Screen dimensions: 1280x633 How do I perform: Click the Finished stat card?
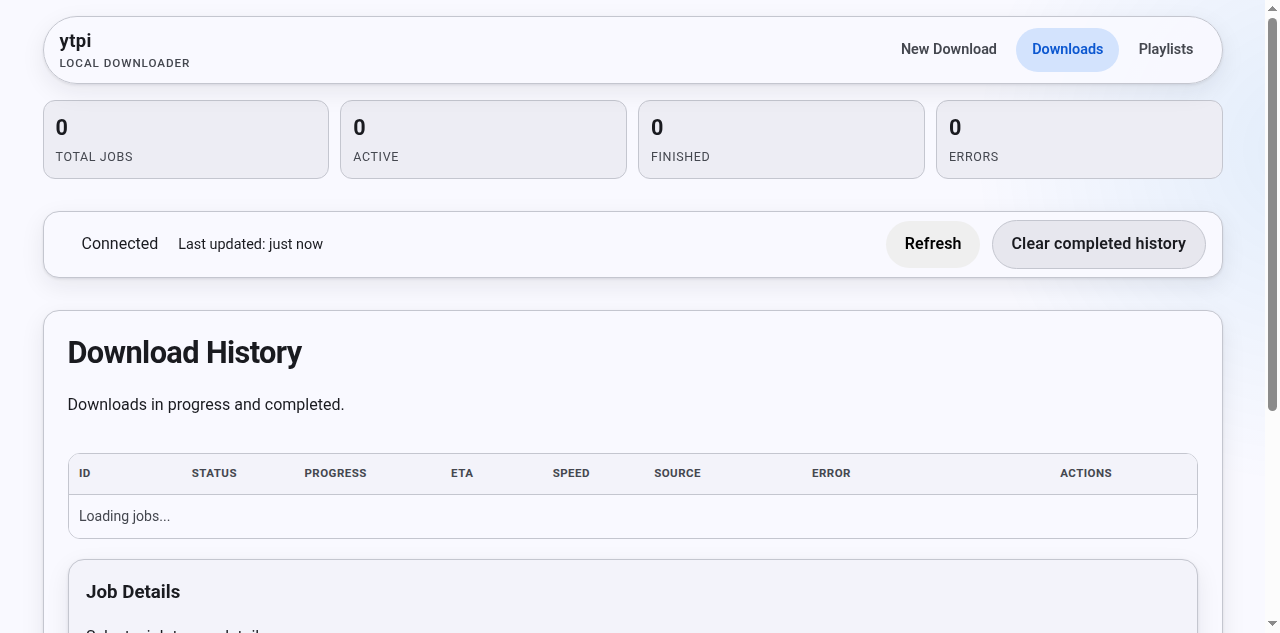tap(781, 139)
